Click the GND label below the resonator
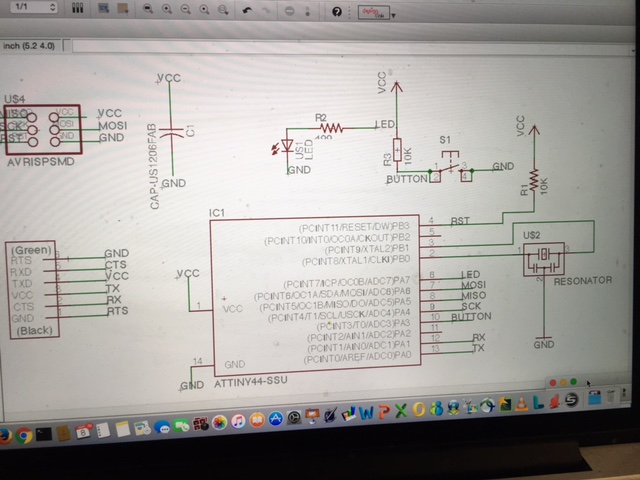This screenshot has width=640, height=480. click(x=544, y=344)
